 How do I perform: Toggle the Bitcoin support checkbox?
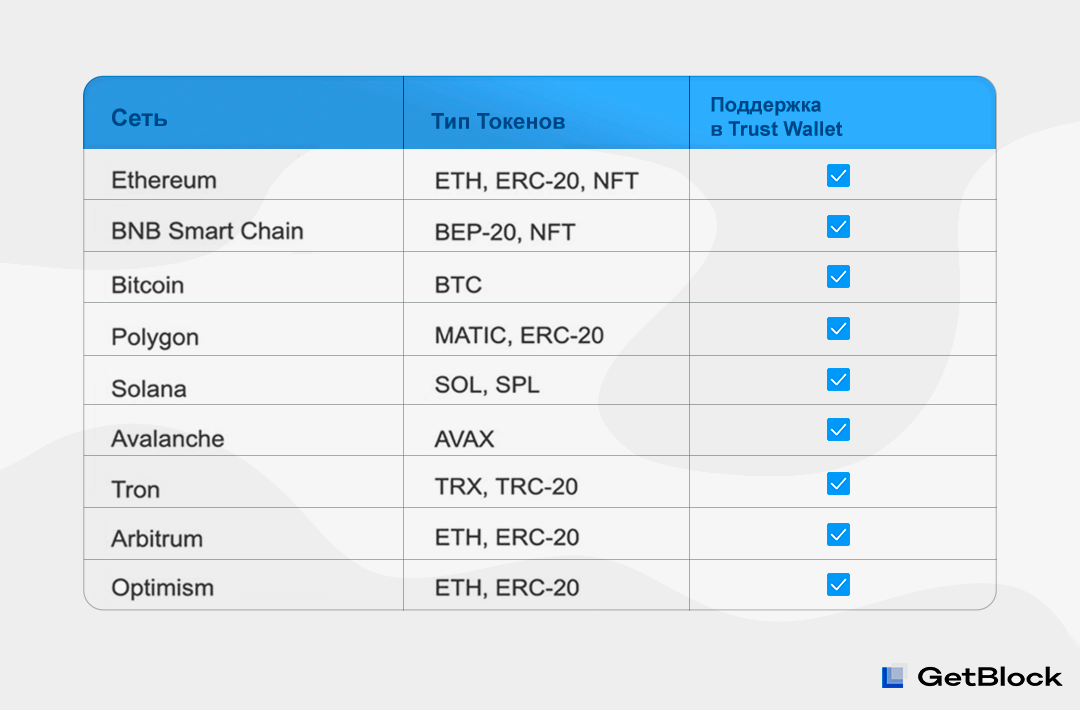click(x=838, y=277)
